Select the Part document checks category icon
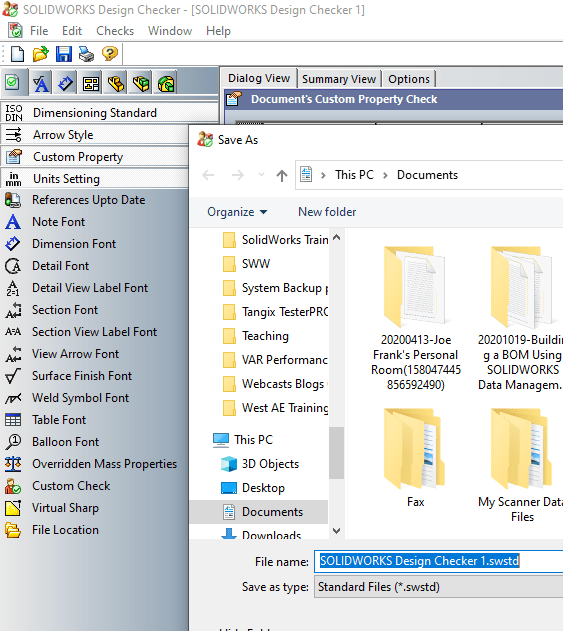 click(x=115, y=83)
